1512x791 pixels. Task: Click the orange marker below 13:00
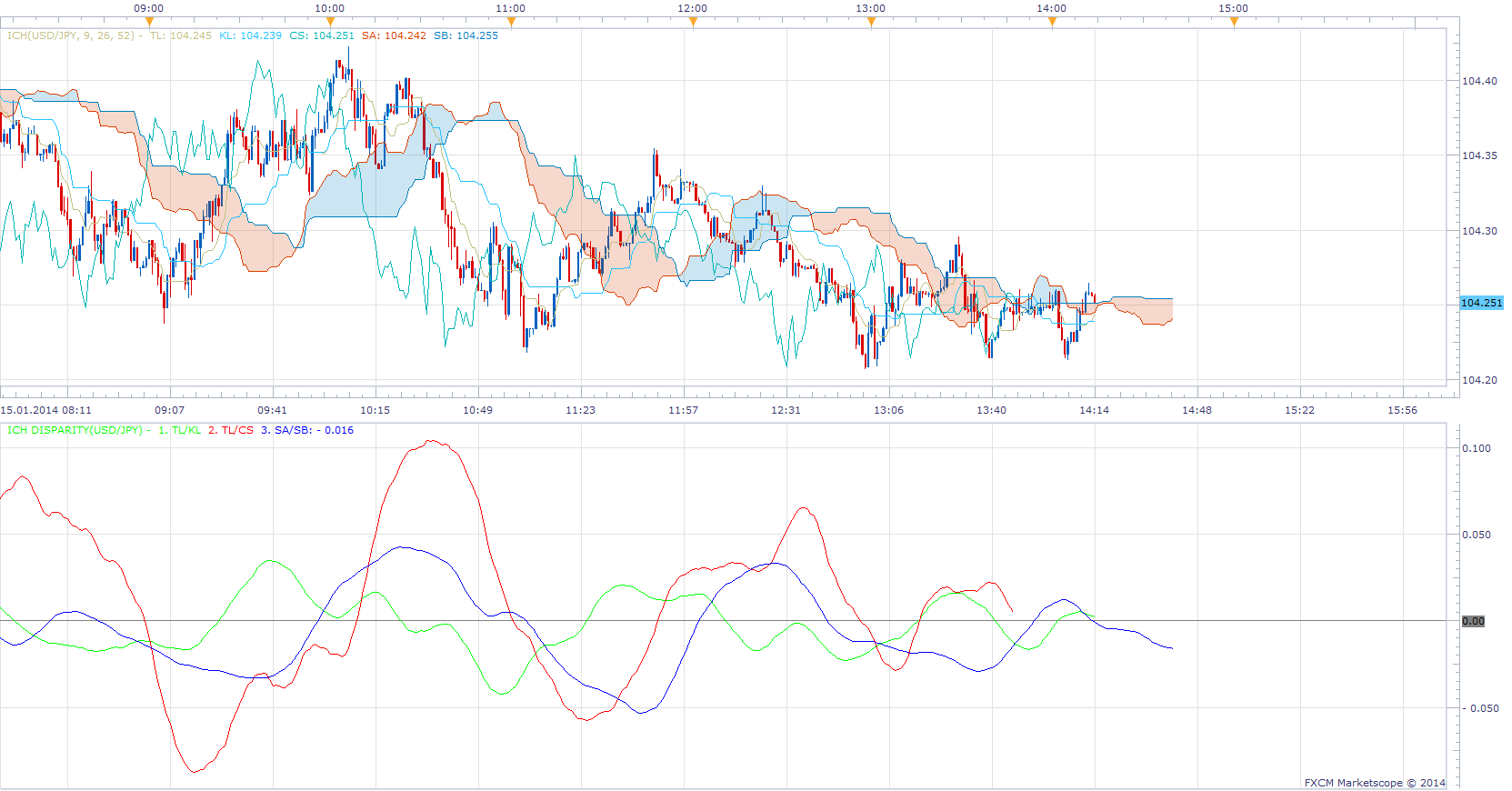871,22
